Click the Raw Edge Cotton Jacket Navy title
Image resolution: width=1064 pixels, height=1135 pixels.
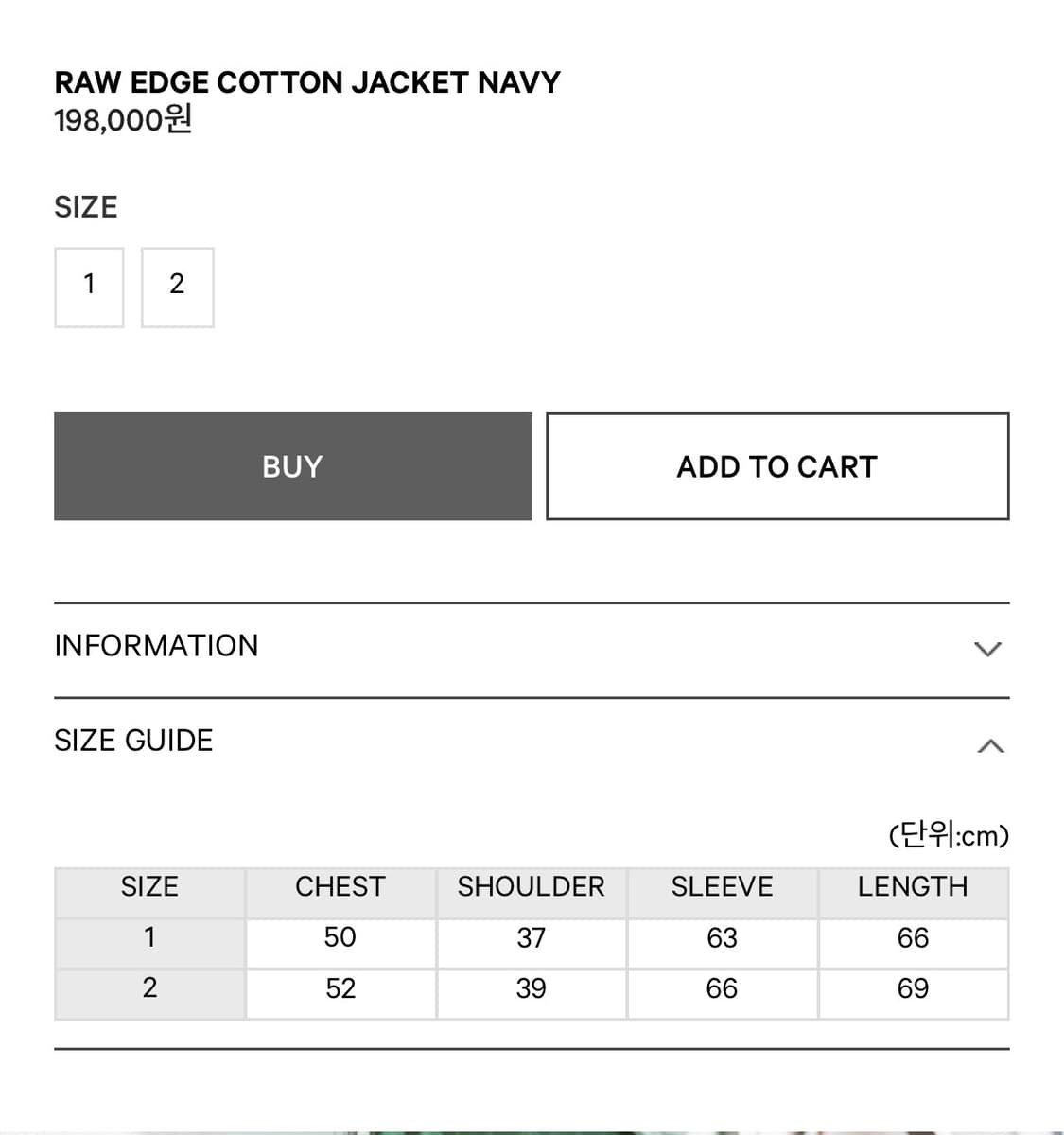(307, 82)
